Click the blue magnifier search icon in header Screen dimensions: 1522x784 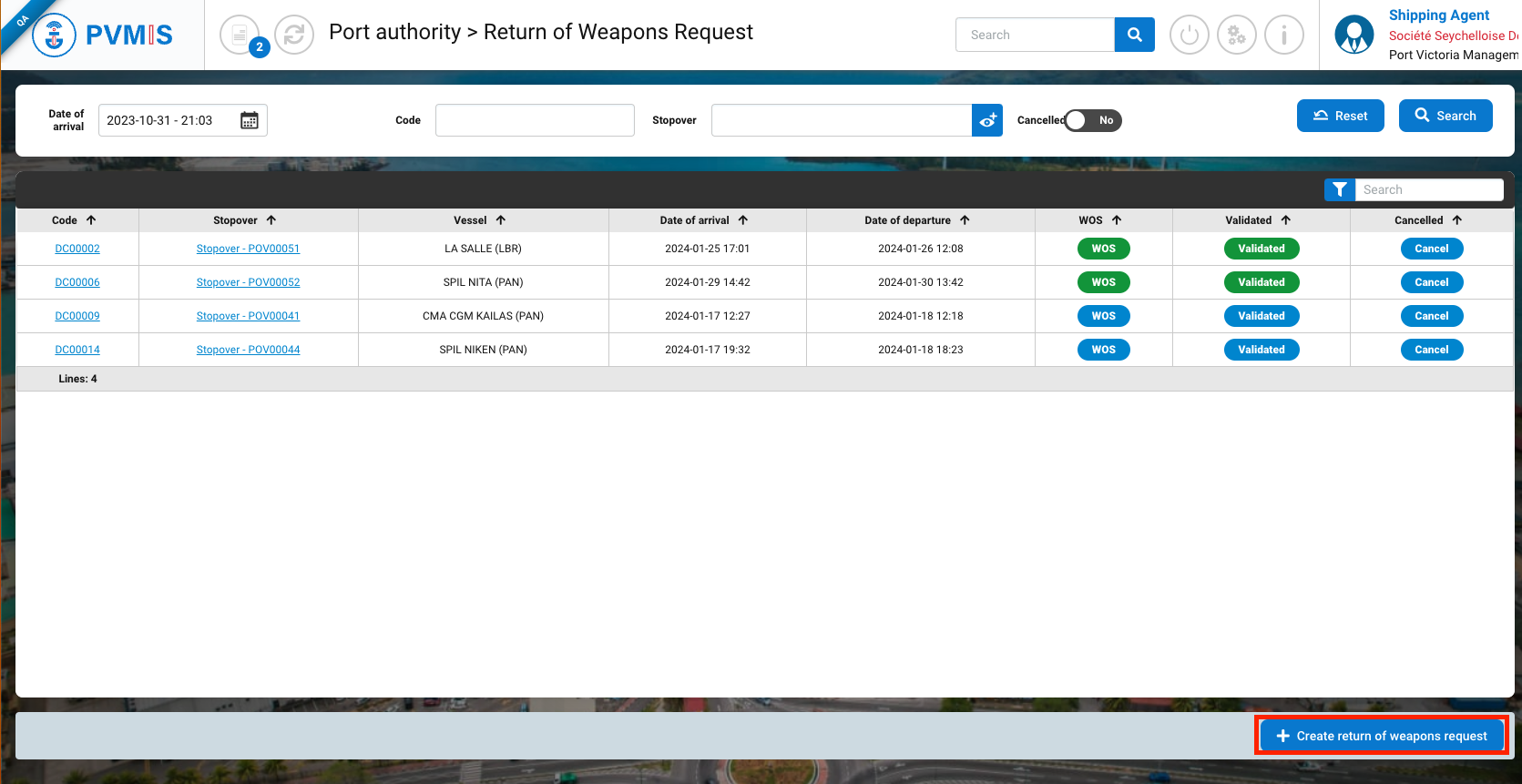click(x=1134, y=35)
